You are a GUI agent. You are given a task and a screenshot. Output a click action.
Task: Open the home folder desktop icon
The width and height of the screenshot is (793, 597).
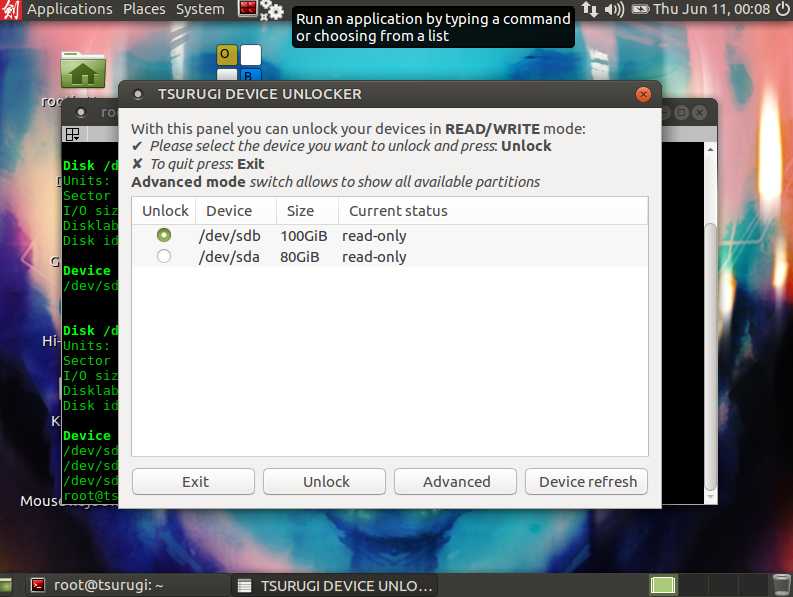tap(83, 70)
